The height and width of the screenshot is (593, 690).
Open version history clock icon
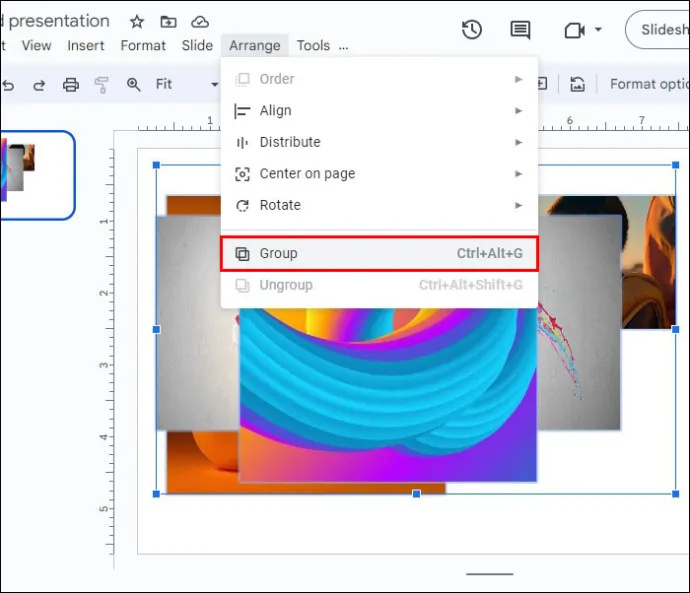pyautogui.click(x=472, y=30)
